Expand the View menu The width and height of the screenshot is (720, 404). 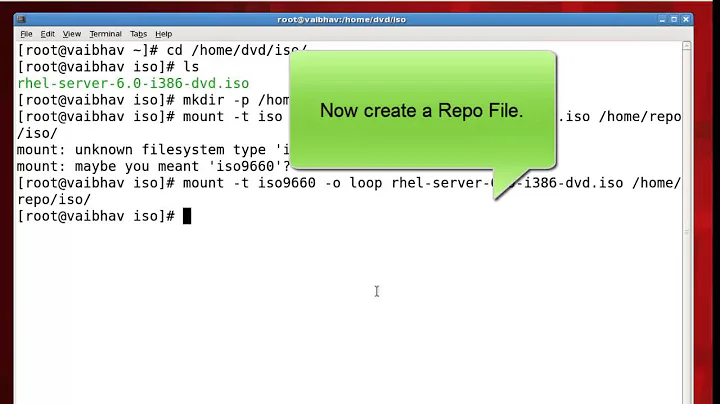coord(73,34)
